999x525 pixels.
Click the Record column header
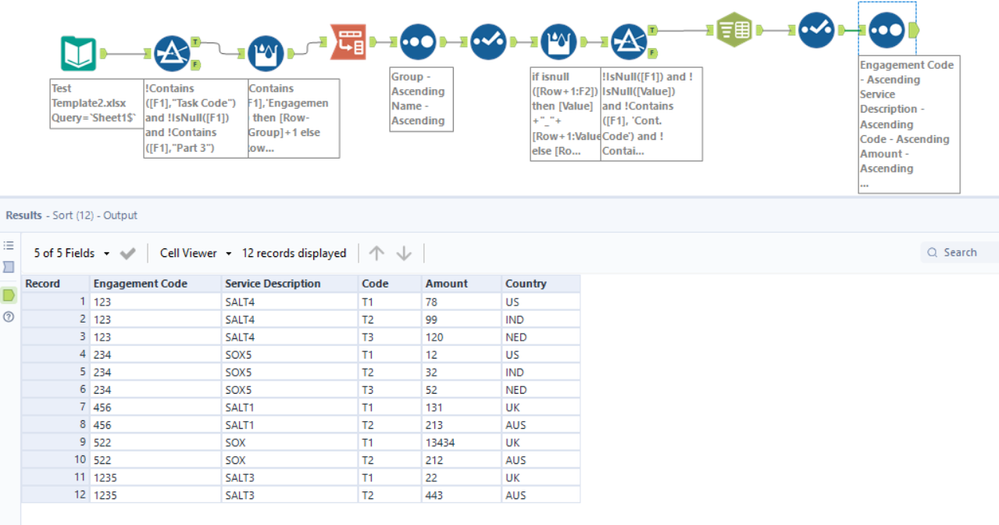tap(55, 284)
